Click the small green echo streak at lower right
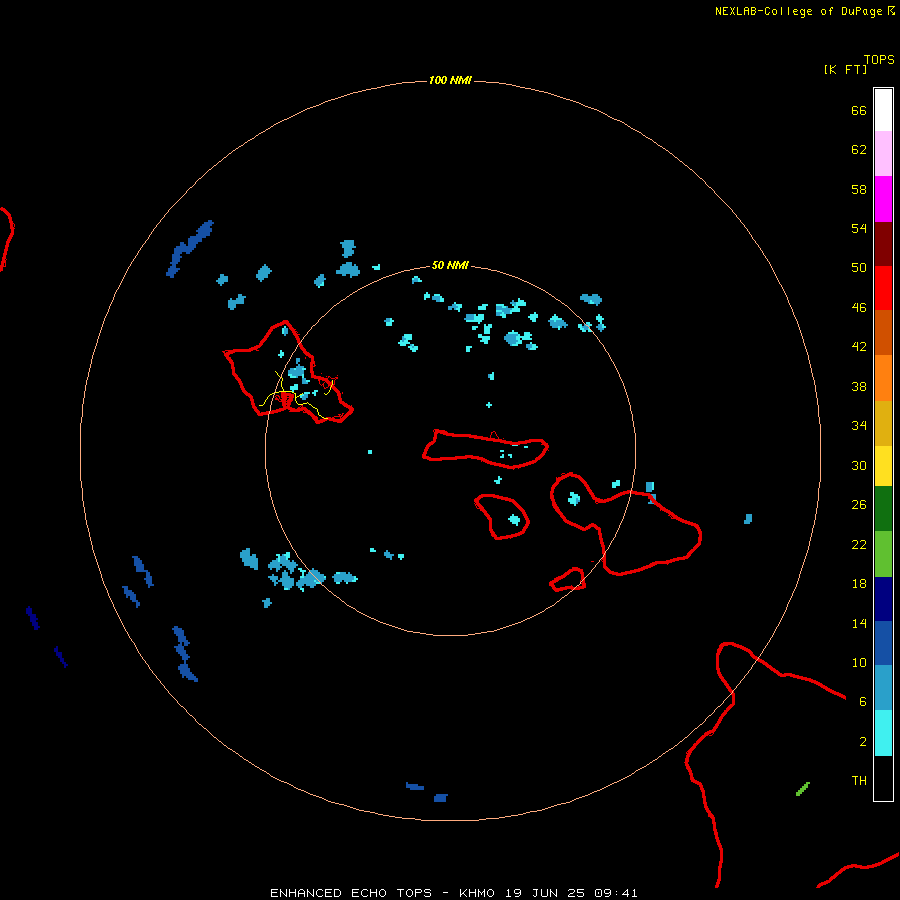 tap(803, 789)
